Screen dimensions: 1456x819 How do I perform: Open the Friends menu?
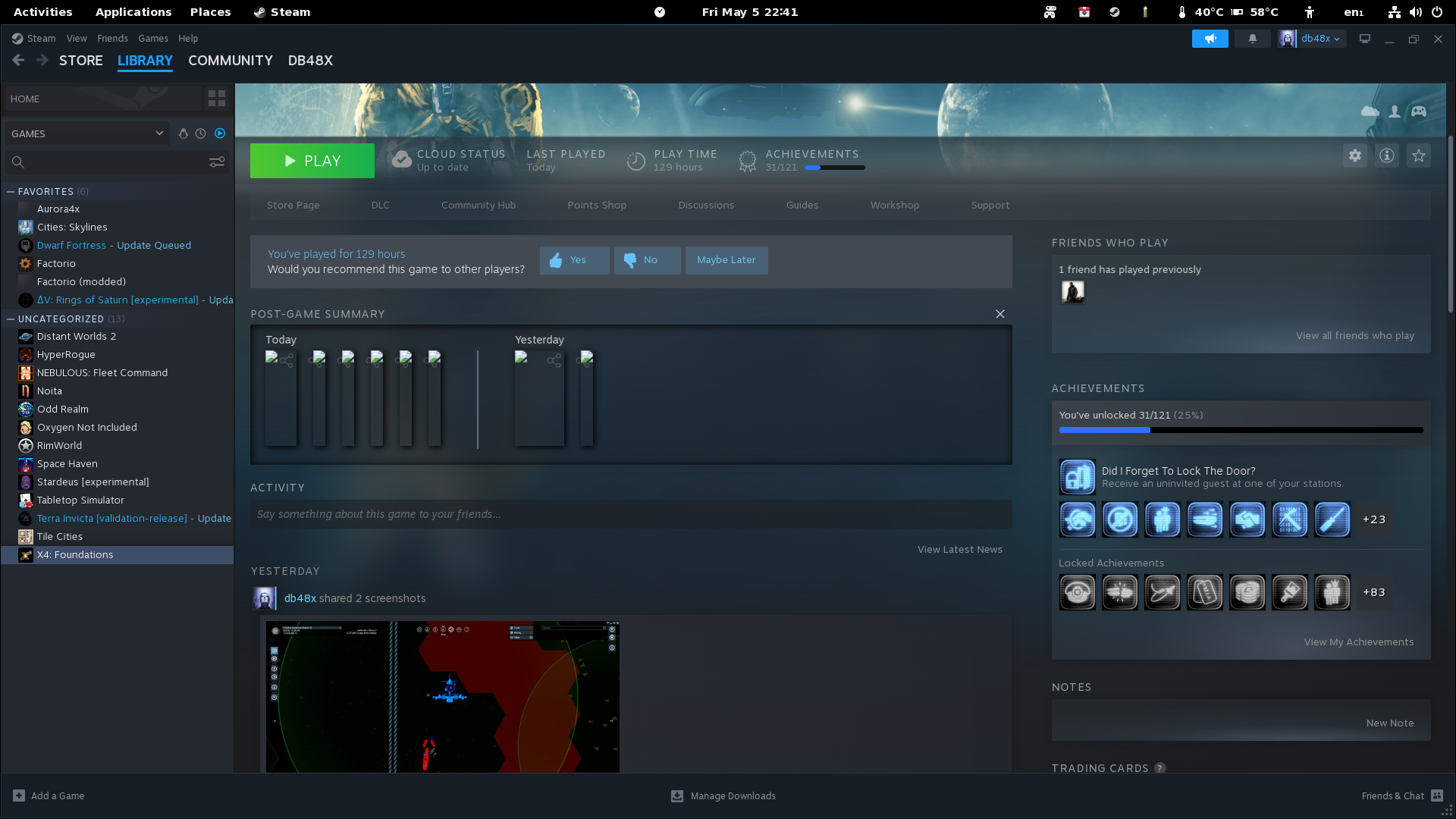tap(112, 39)
